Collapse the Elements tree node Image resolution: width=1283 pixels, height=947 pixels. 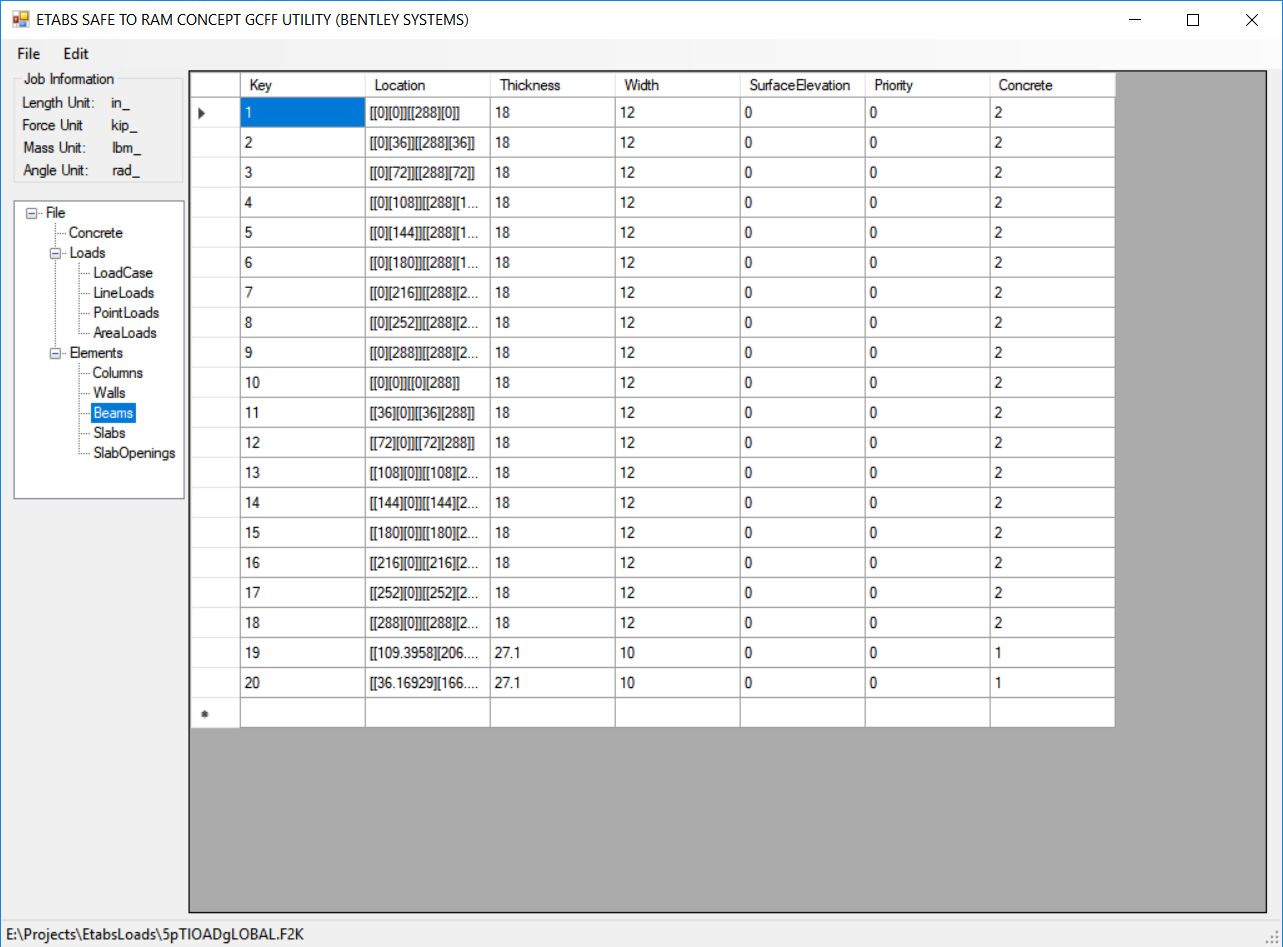pos(55,353)
